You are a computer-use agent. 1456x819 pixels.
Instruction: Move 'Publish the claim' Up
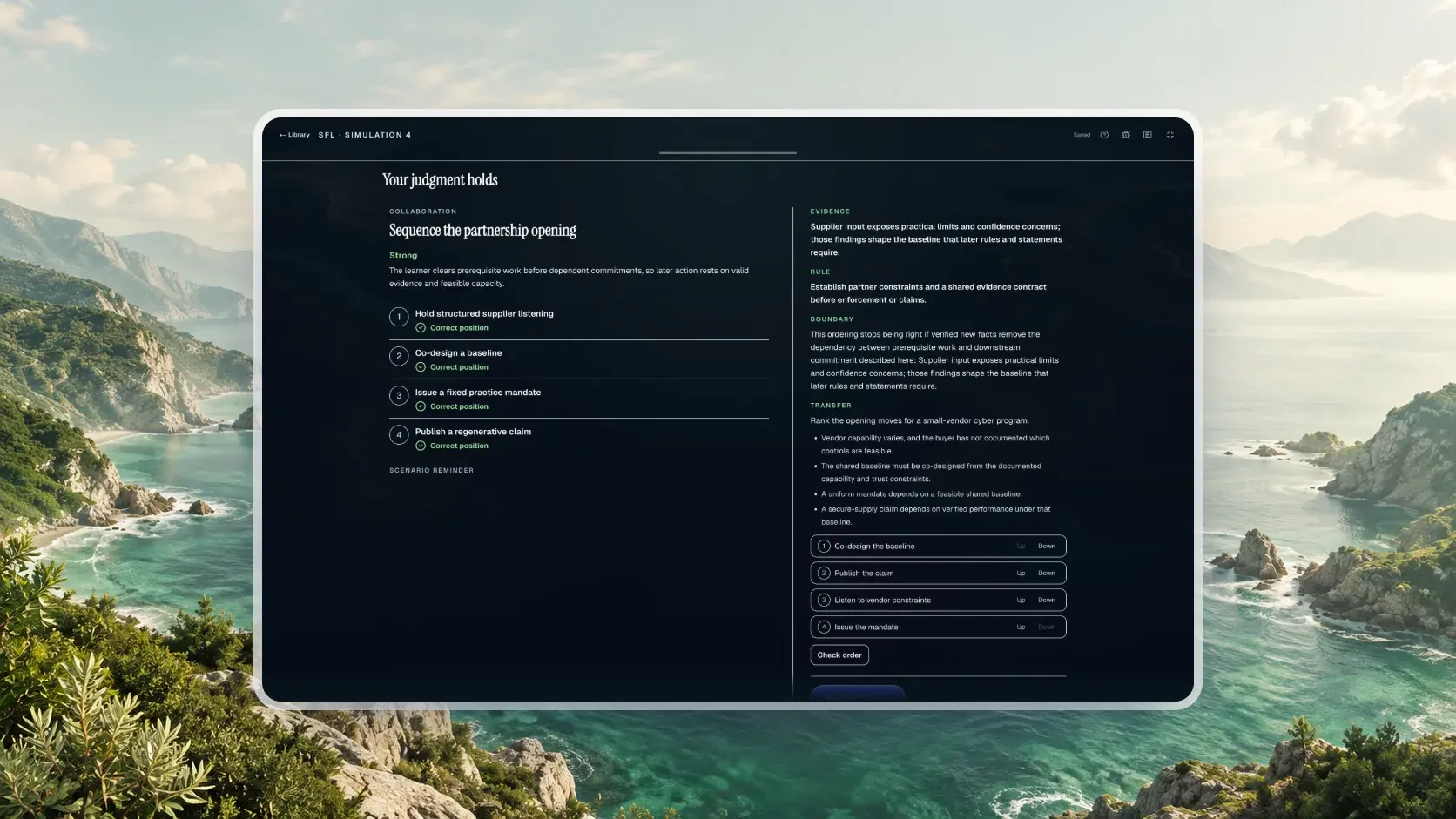pyautogui.click(x=1021, y=574)
